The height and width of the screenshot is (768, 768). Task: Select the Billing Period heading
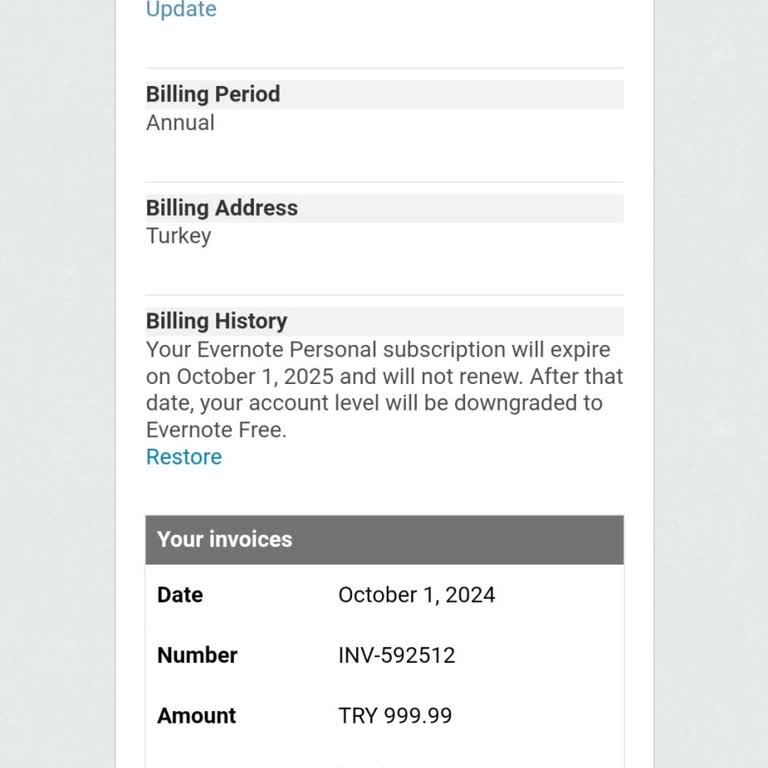click(x=213, y=94)
